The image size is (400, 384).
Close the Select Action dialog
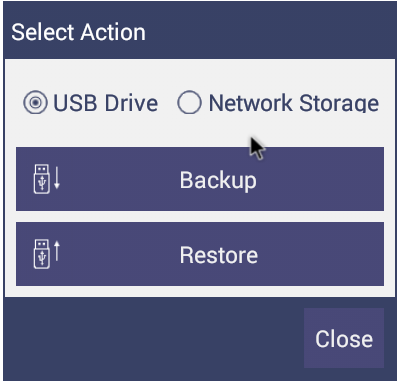pyautogui.click(x=344, y=338)
